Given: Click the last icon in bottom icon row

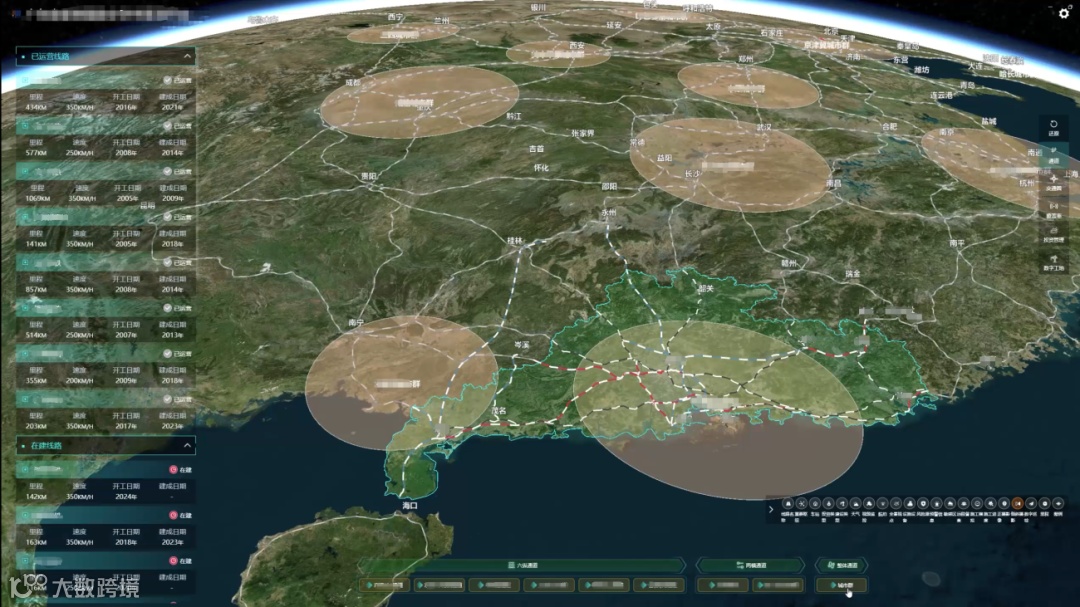Looking at the screenshot, I should point(1058,504).
